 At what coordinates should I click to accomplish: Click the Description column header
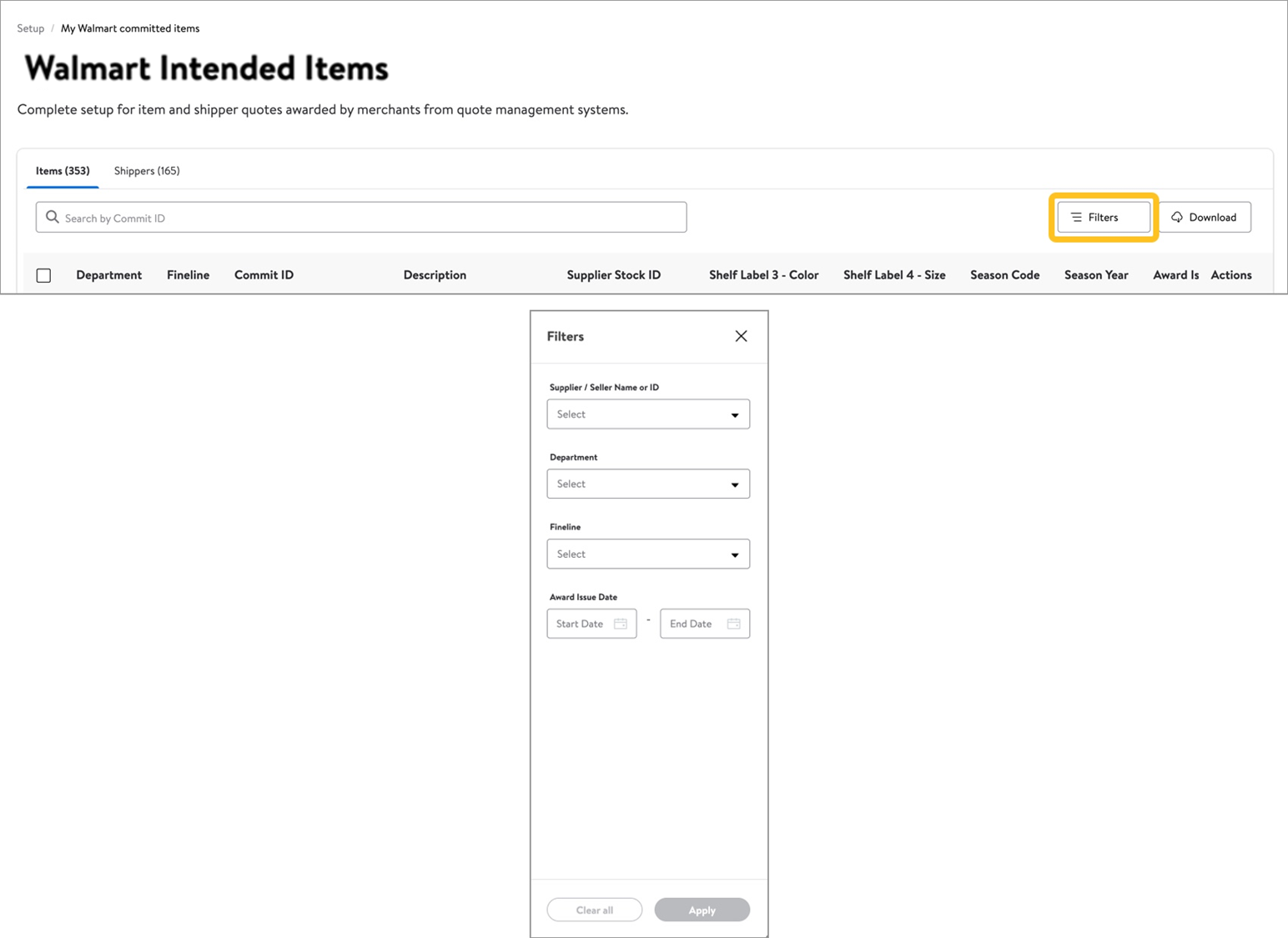tap(435, 275)
